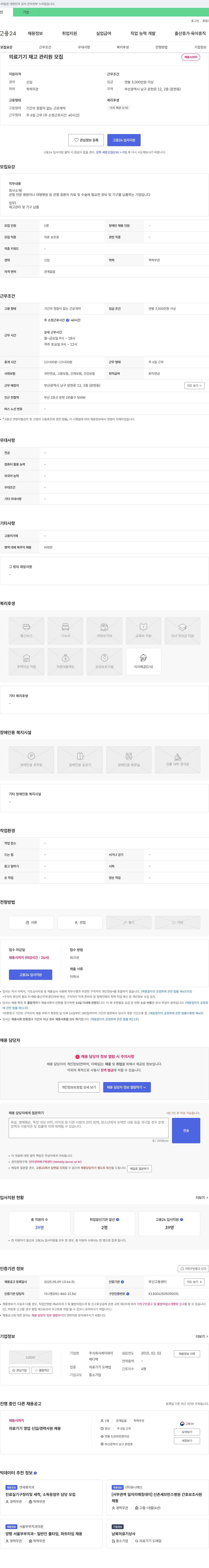The height and width of the screenshot is (1568, 209).
Task: Click 요약보기 for 의료기기 영업 posting
Action: tap(187, 1432)
